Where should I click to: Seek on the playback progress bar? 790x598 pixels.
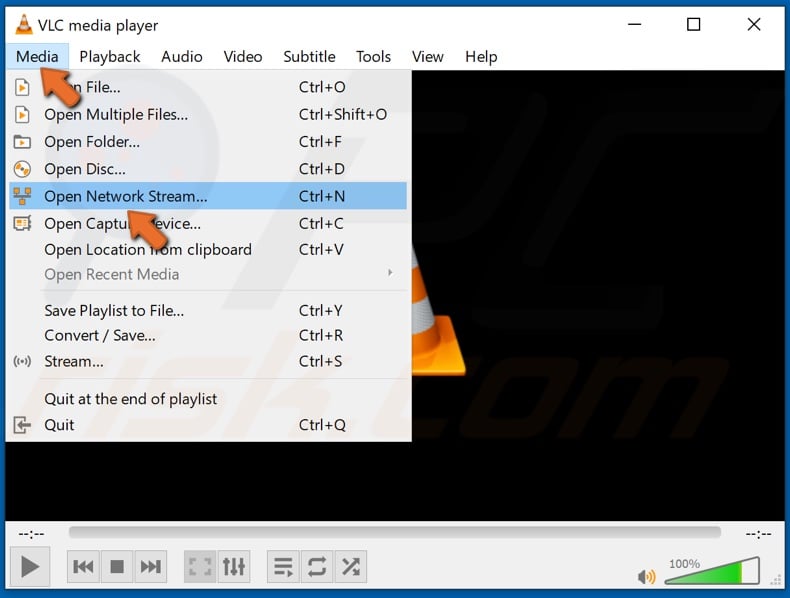(x=394, y=533)
